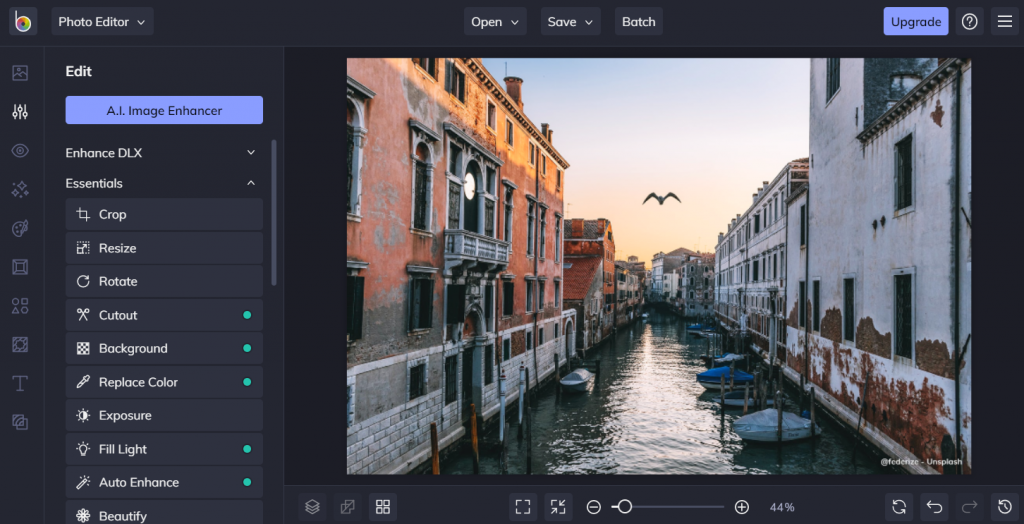
Task: Click the Upgrade button
Action: 916,22
